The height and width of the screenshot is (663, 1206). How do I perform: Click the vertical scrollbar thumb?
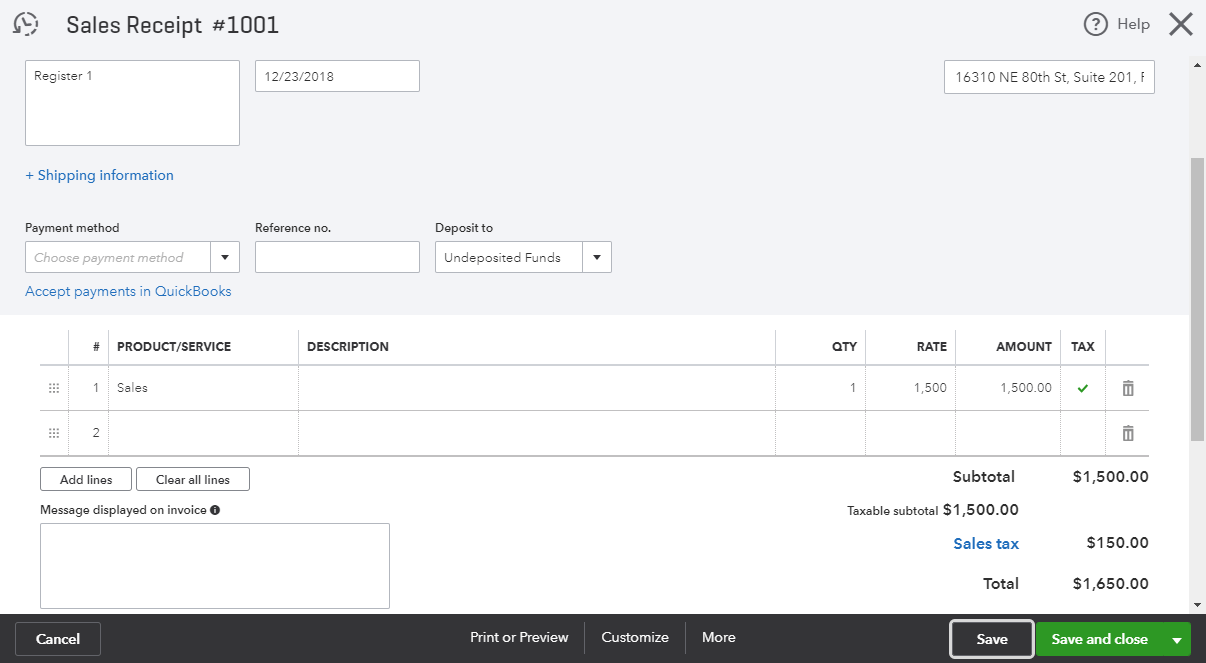coord(1197,300)
